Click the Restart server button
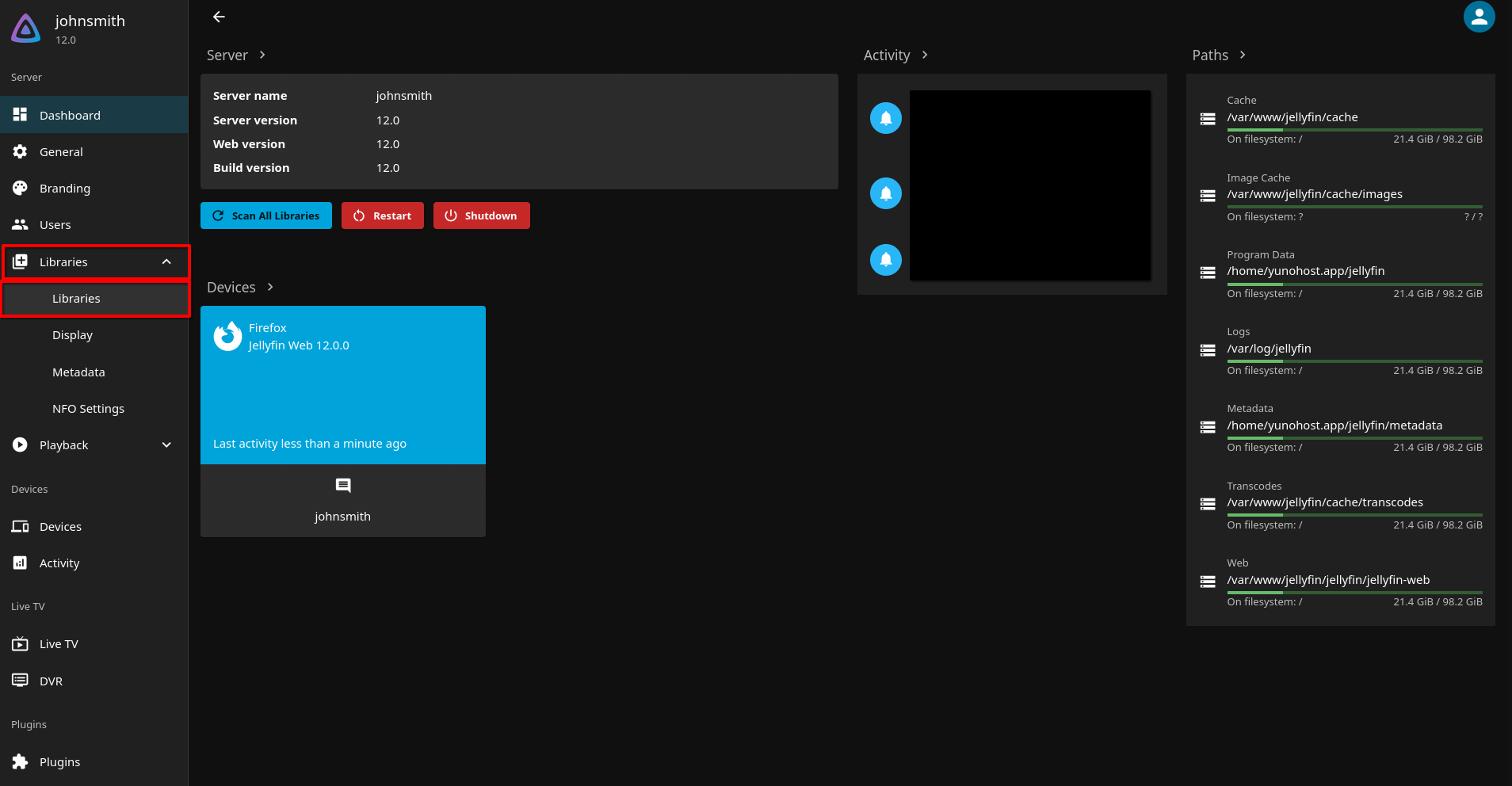 pos(383,216)
